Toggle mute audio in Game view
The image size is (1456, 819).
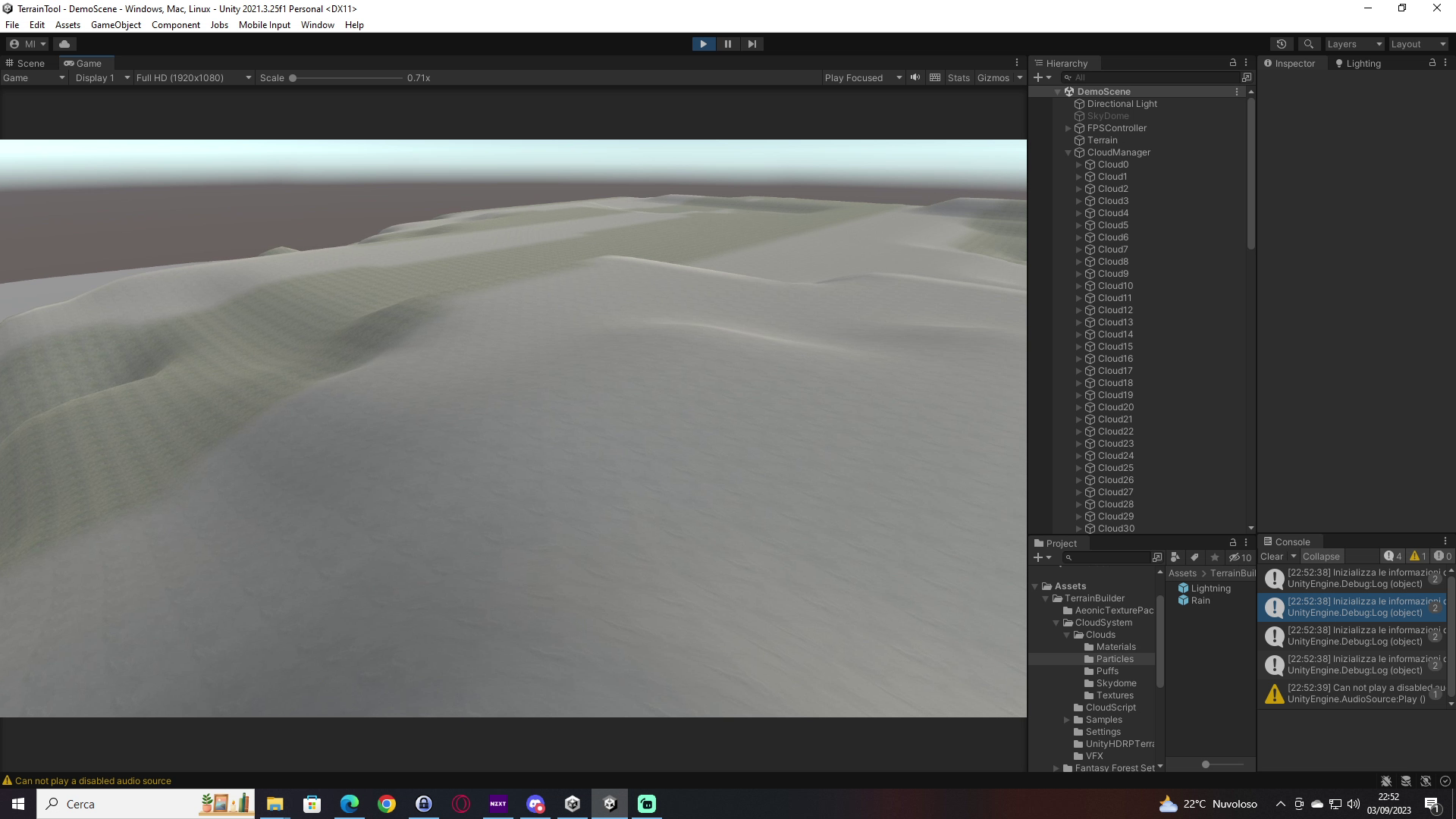click(x=915, y=77)
